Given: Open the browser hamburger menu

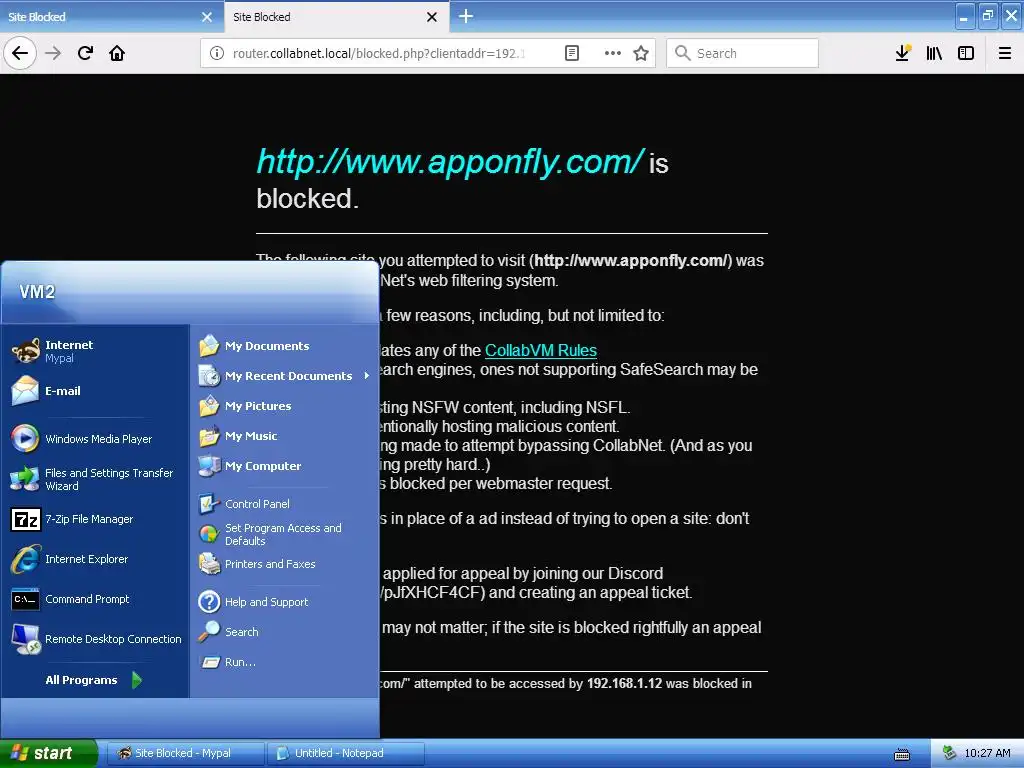Looking at the screenshot, I should pos(1004,53).
